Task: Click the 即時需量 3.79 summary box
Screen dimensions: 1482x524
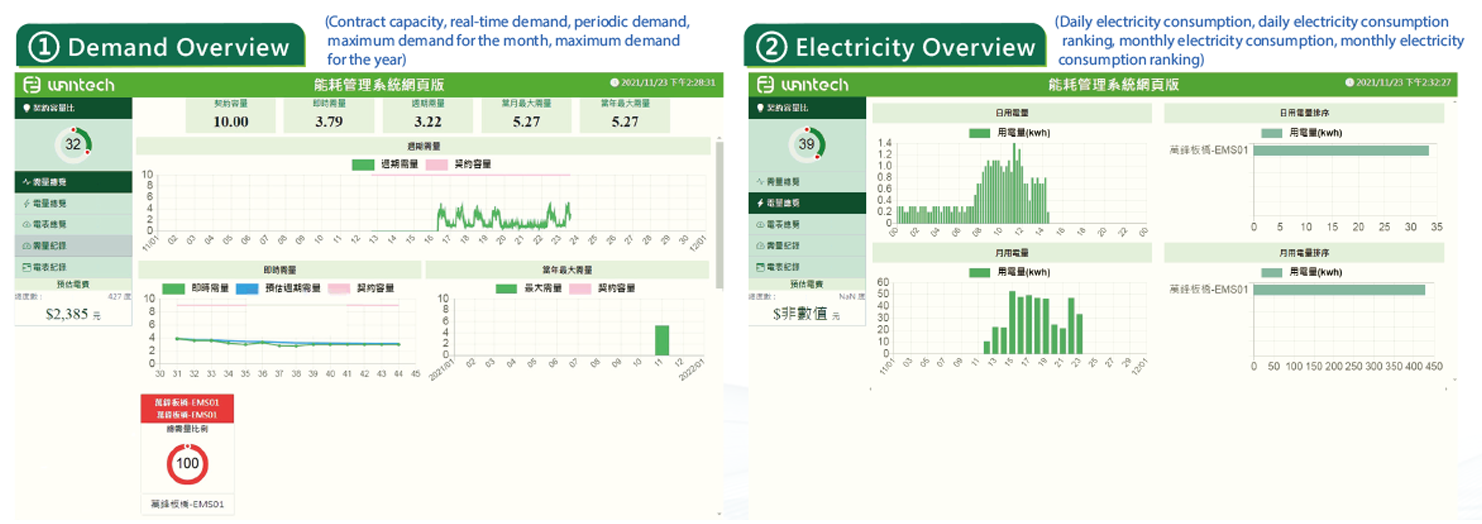Action: [330, 116]
